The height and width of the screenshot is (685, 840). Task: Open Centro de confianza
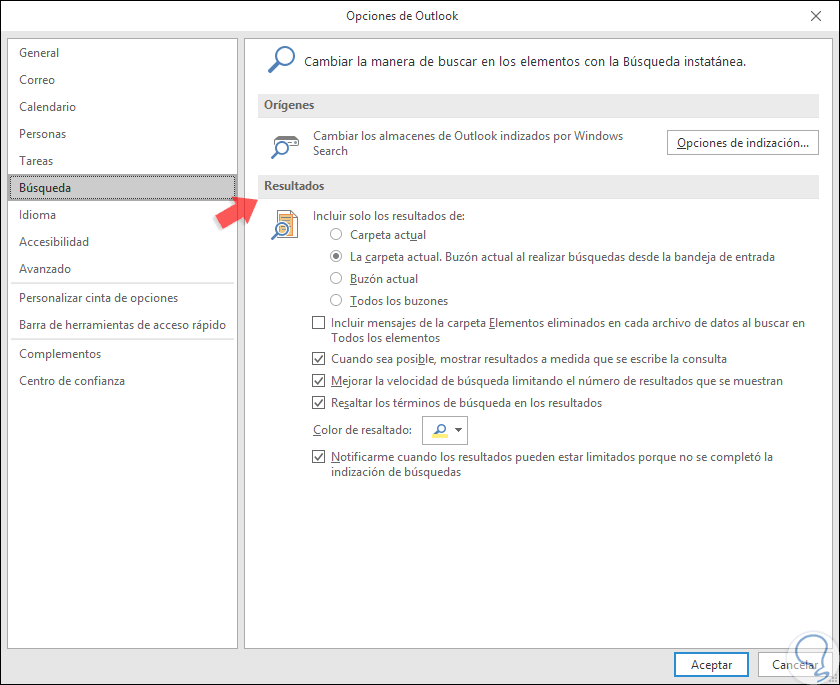click(x=122, y=381)
